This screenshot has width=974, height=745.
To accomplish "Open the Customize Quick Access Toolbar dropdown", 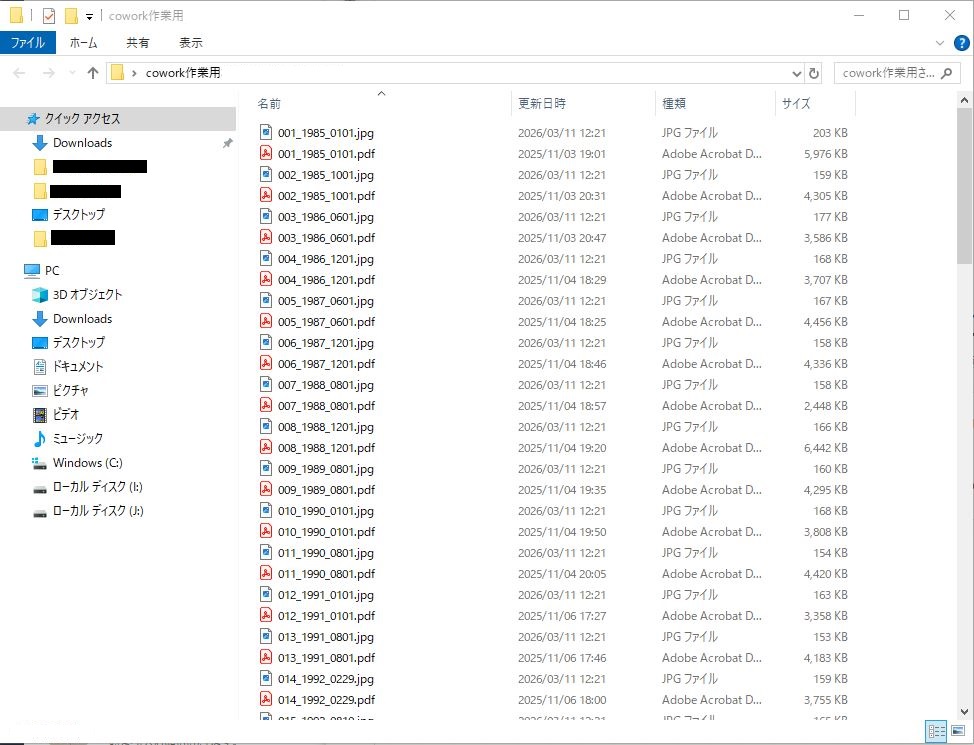I will 89,17.
